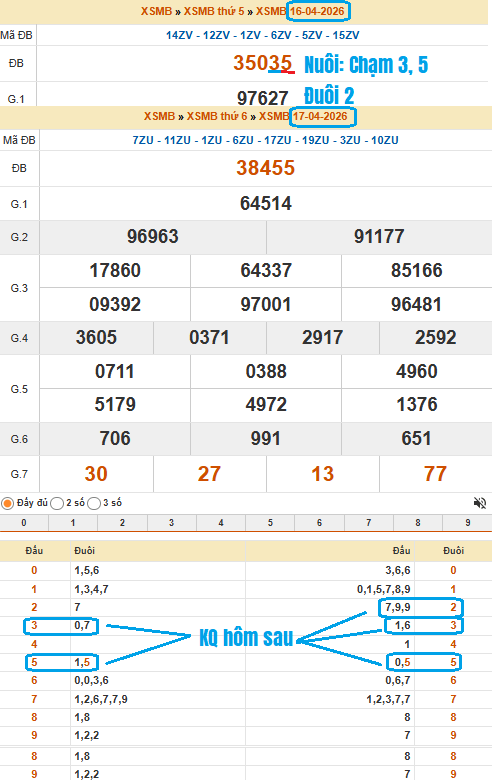
Task: Select digit 5 in number filter bar
Action: (x=270, y=523)
